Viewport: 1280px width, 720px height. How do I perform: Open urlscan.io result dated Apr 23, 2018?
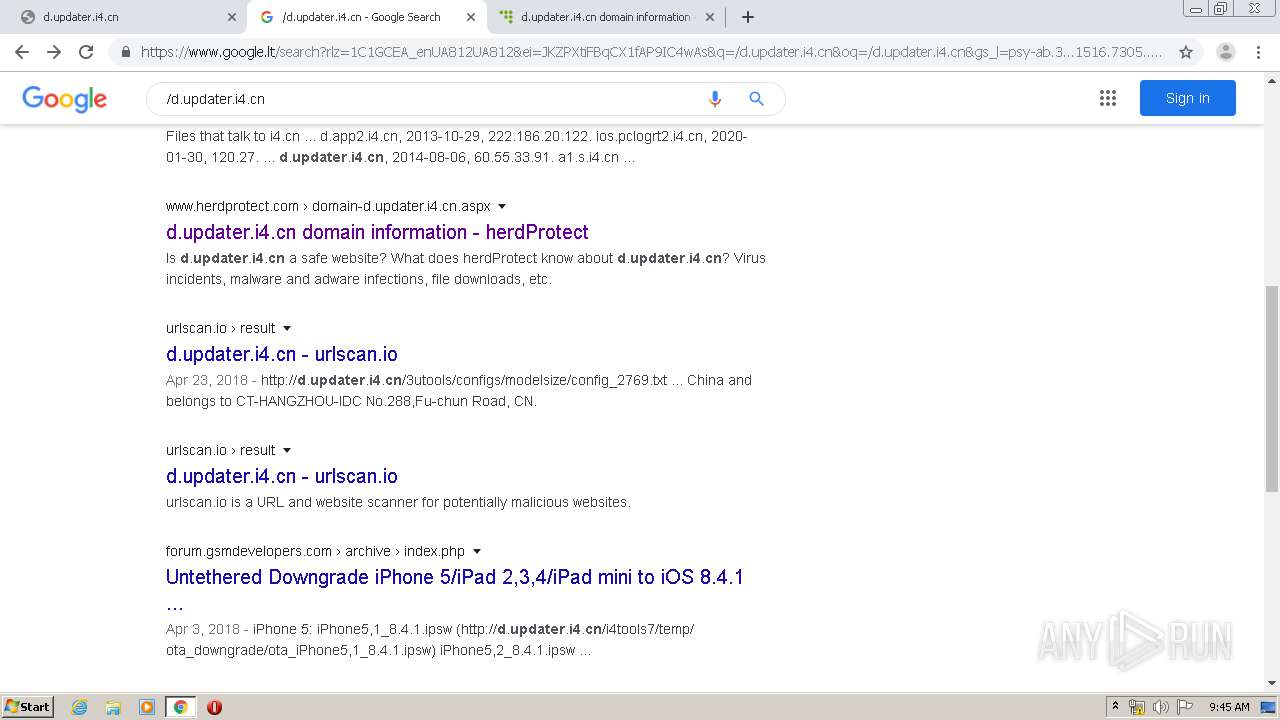282,354
